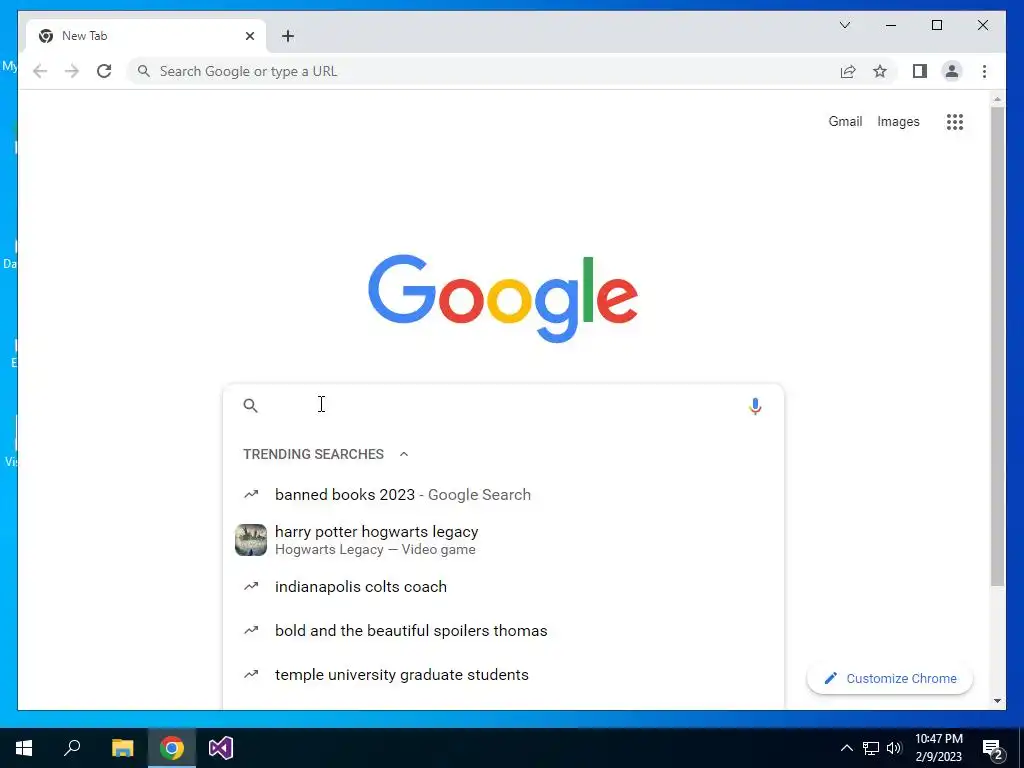The width and height of the screenshot is (1024, 768).
Task: Open the Windows Start menu
Action: pyautogui.click(x=24, y=748)
